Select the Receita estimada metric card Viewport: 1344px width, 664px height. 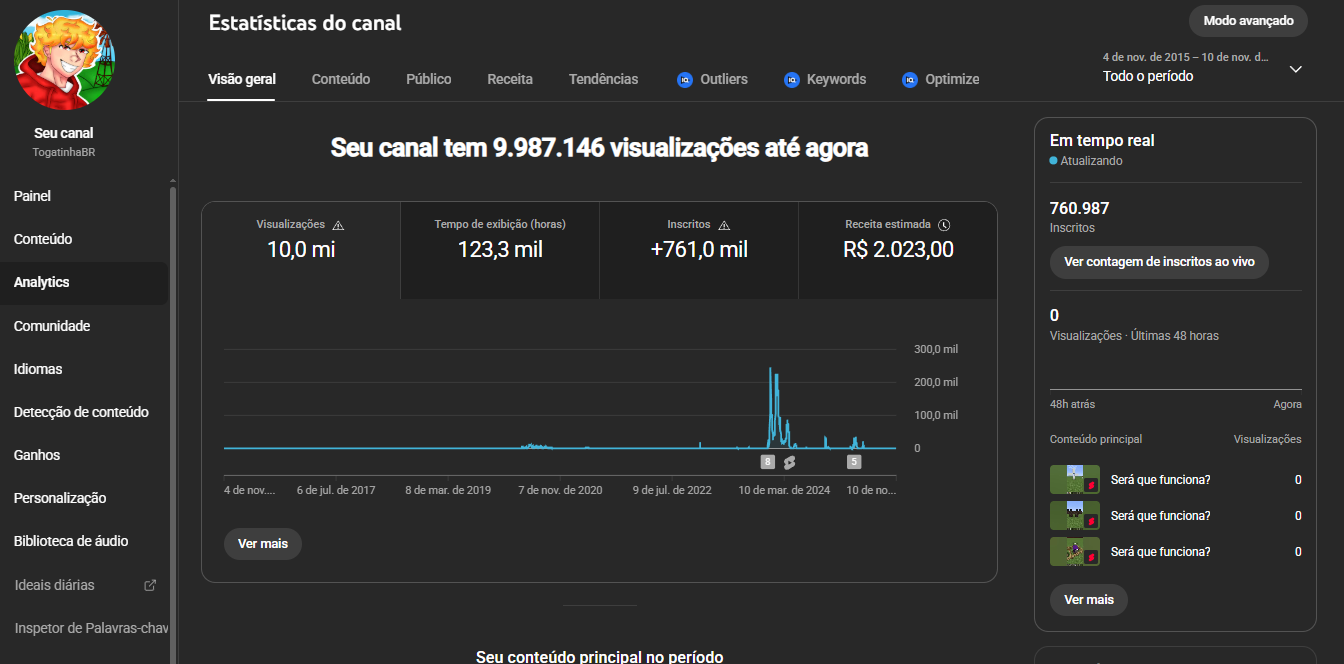(x=898, y=250)
